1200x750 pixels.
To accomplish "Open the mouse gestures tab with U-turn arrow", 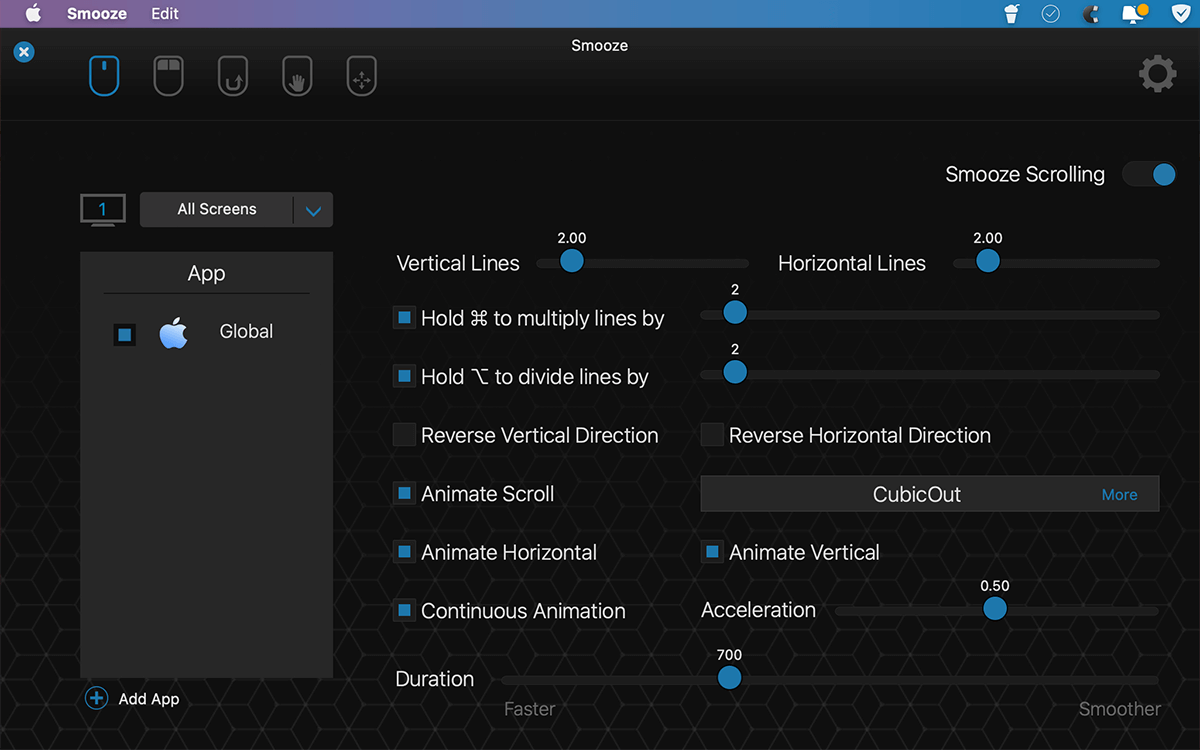I will tap(233, 76).
